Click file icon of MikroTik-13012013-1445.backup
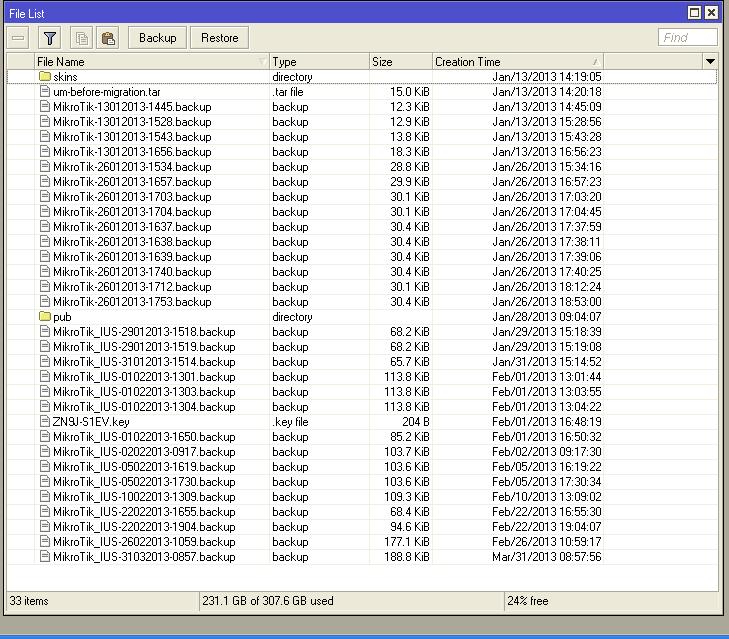The width and height of the screenshot is (729, 639). click(x=45, y=106)
